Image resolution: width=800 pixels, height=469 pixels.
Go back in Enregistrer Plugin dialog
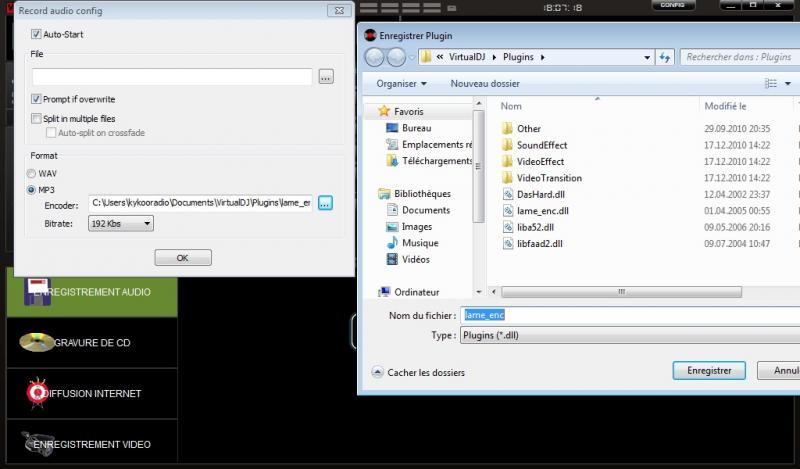click(x=374, y=57)
